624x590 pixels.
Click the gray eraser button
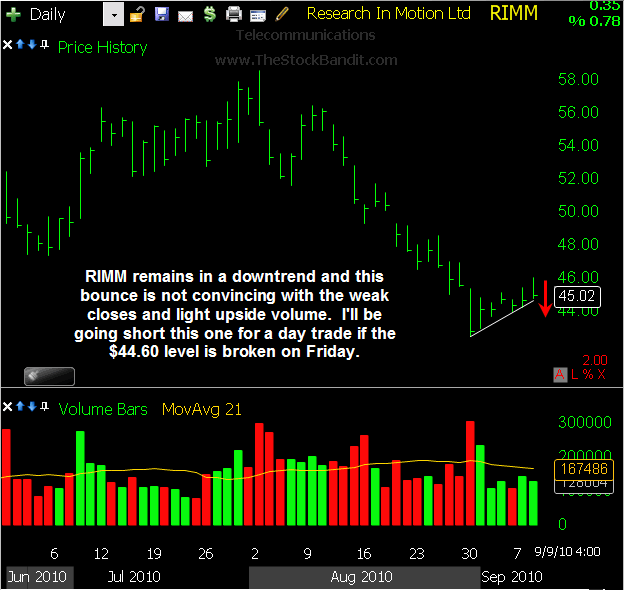pyautogui.click(x=49, y=376)
